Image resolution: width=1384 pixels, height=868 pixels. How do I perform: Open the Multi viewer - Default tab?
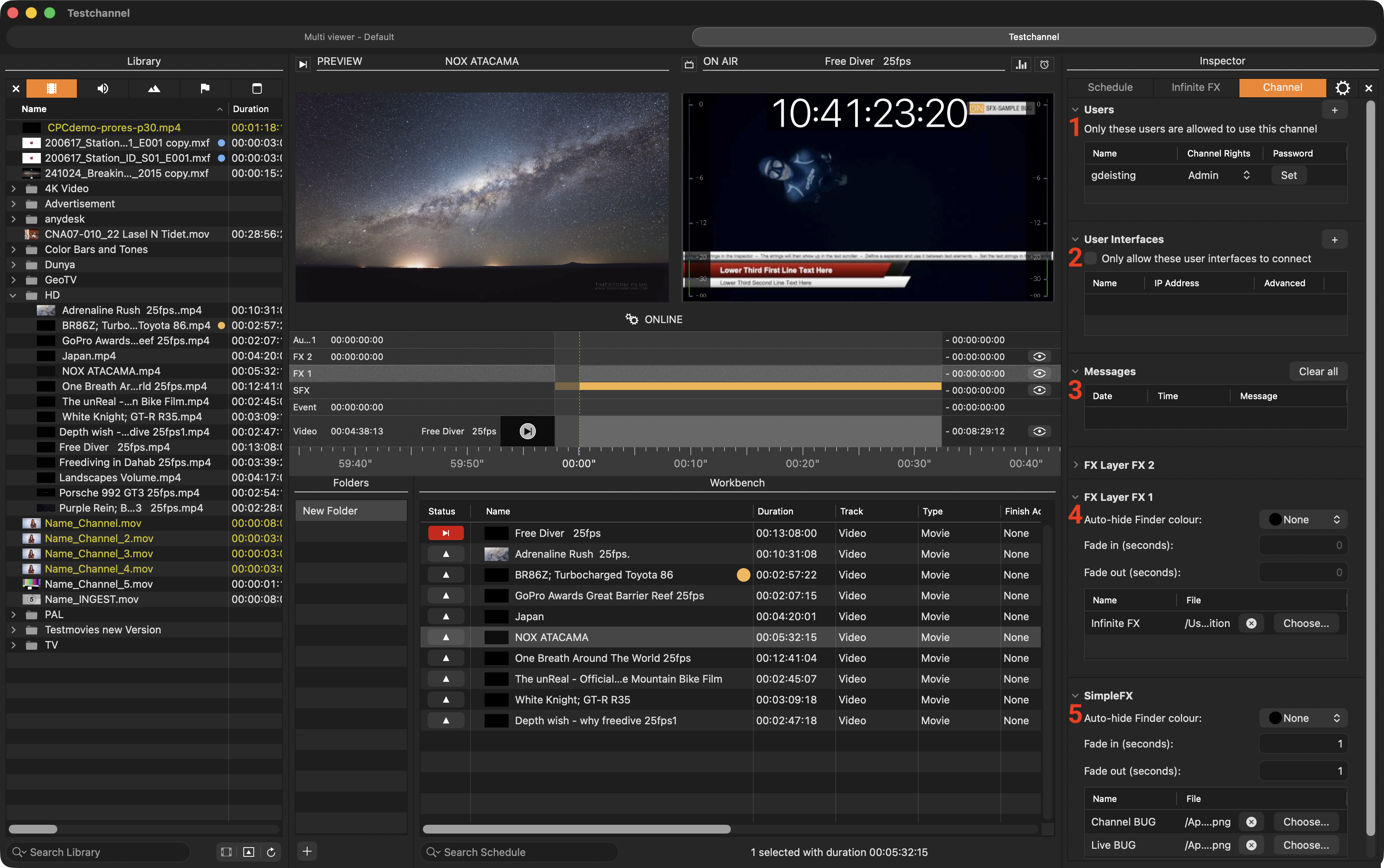[349, 37]
